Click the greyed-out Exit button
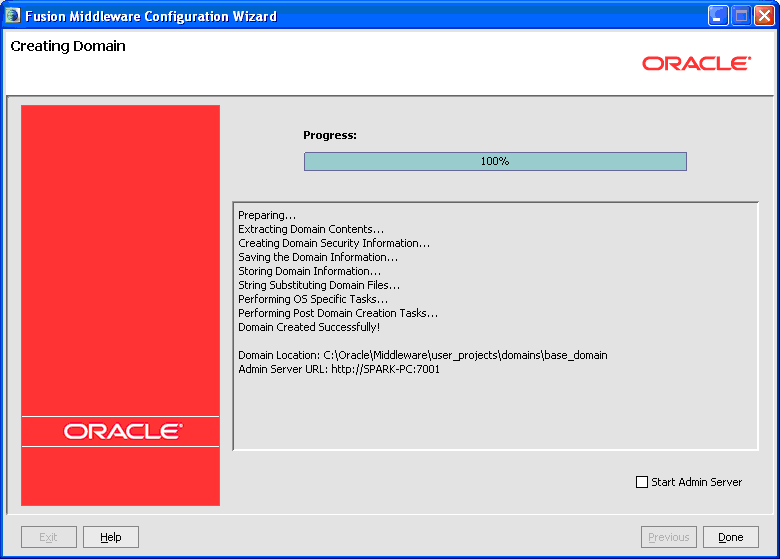This screenshot has width=780, height=559. coord(49,537)
